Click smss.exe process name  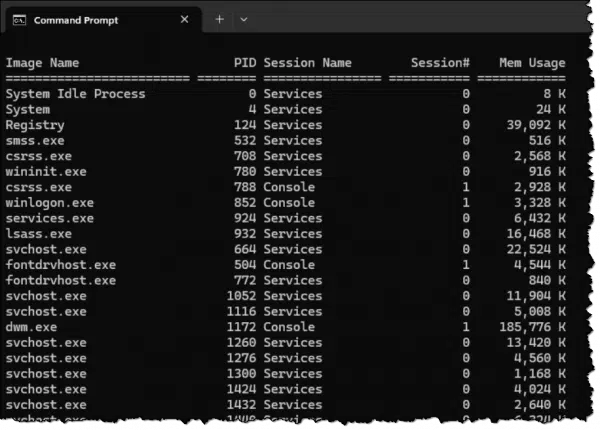tap(35, 140)
